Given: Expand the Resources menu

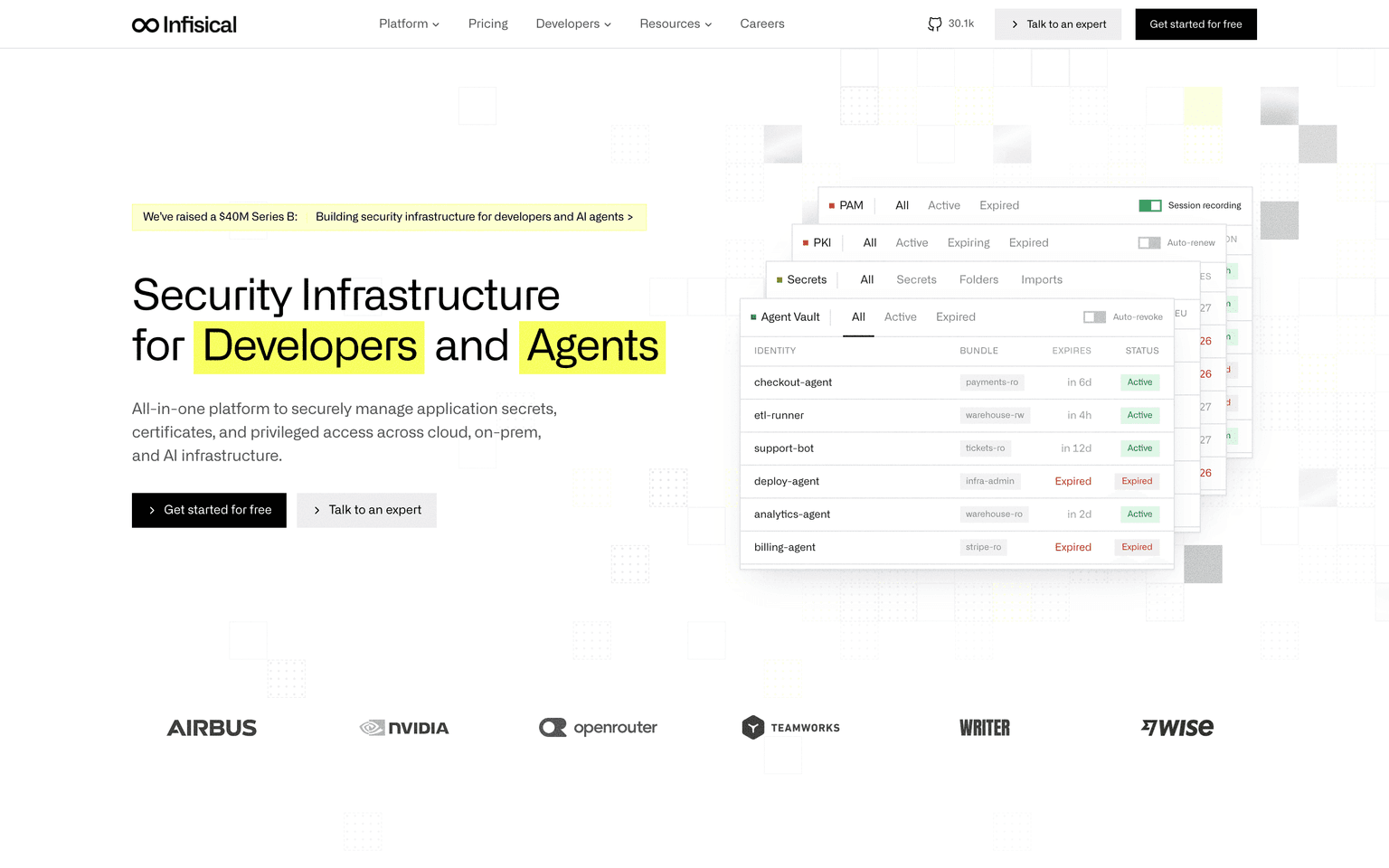Looking at the screenshot, I should click(676, 24).
